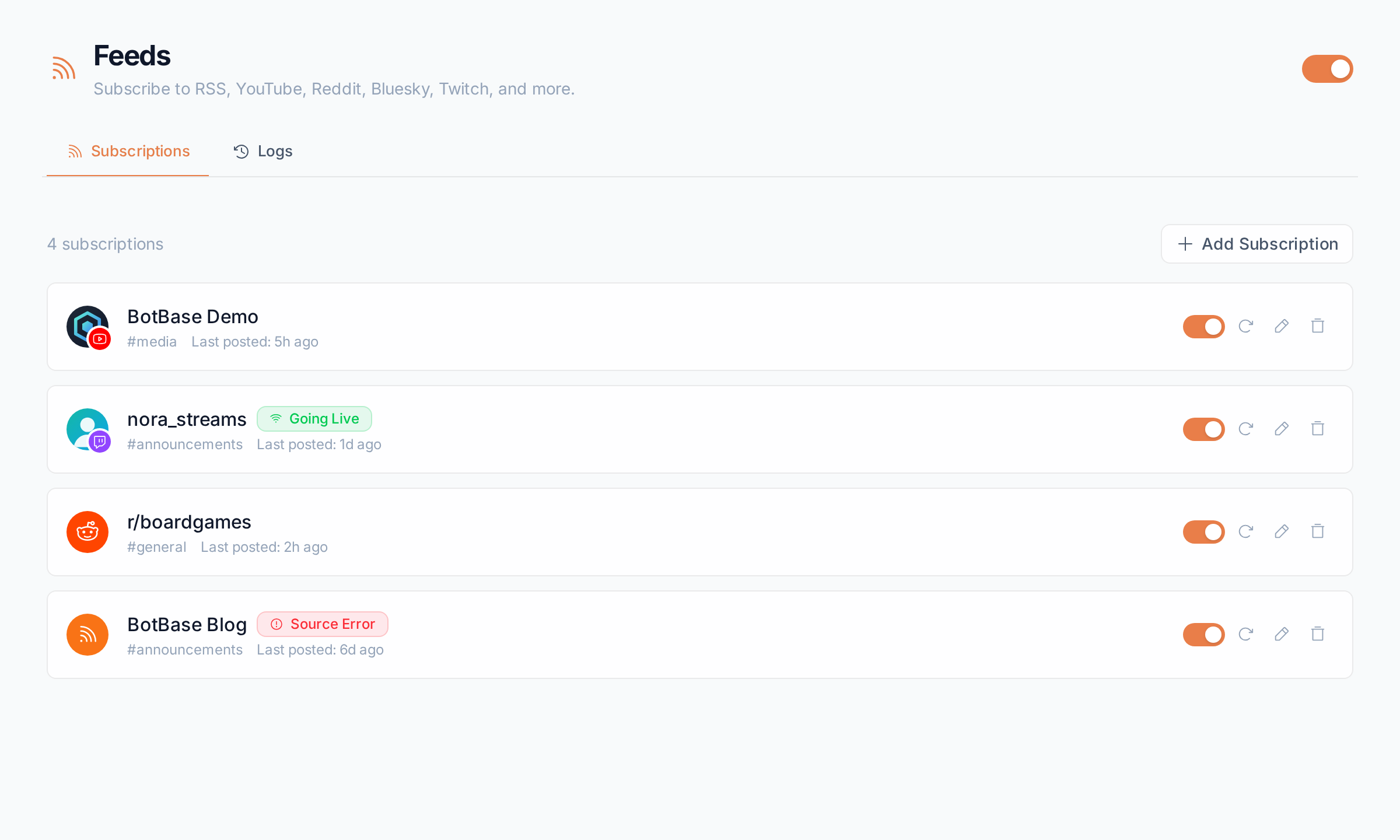Select the nora_streams title
Screen dimensions: 1400x840
point(187,419)
